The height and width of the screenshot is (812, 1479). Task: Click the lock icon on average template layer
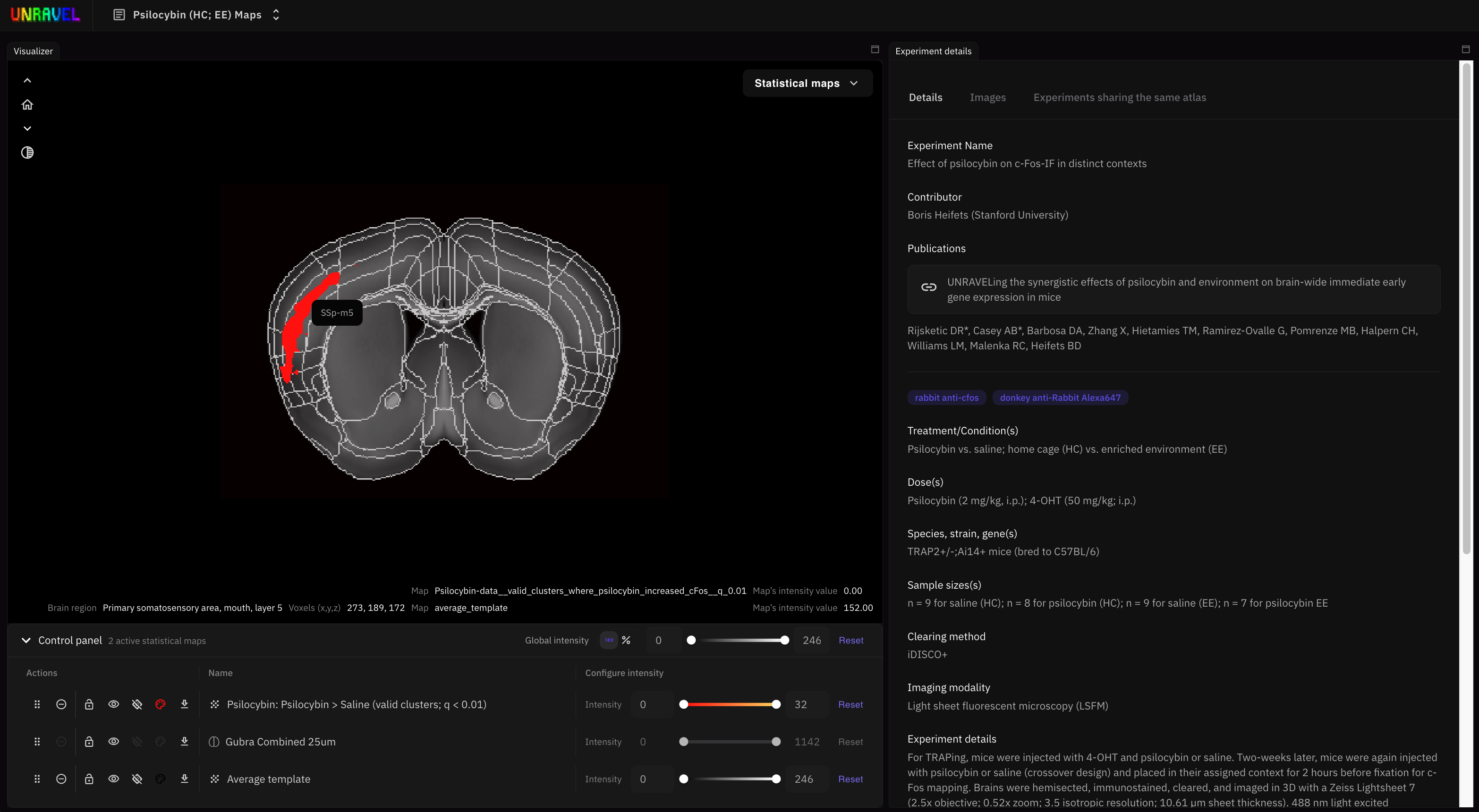tap(89, 779)
